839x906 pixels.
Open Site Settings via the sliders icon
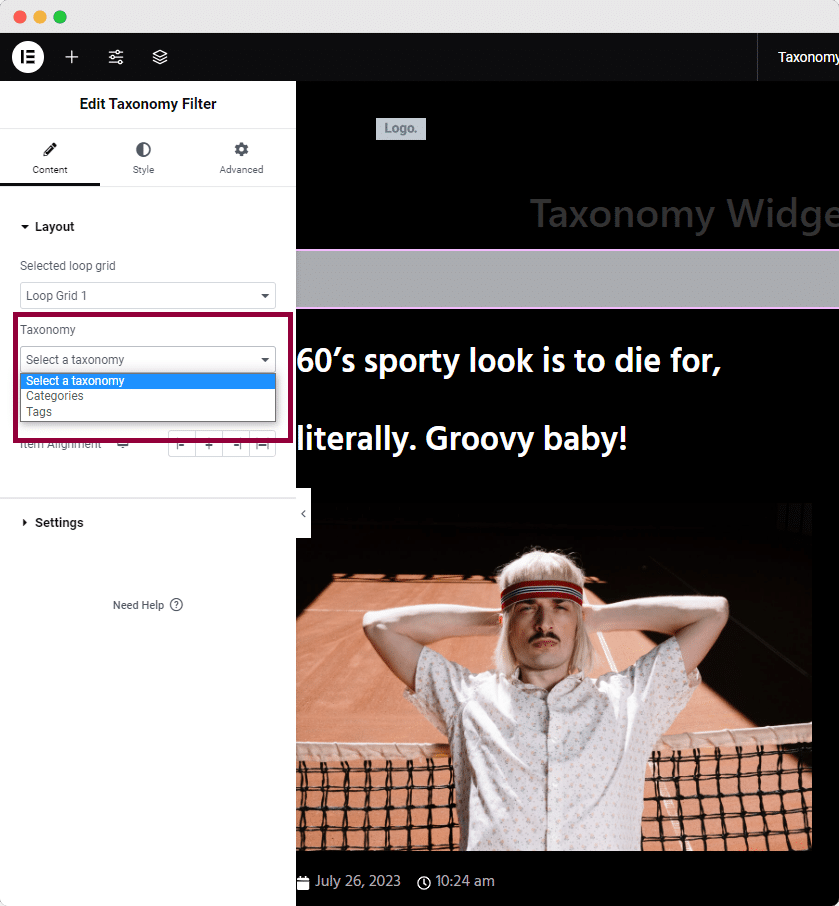click(115, 57)
